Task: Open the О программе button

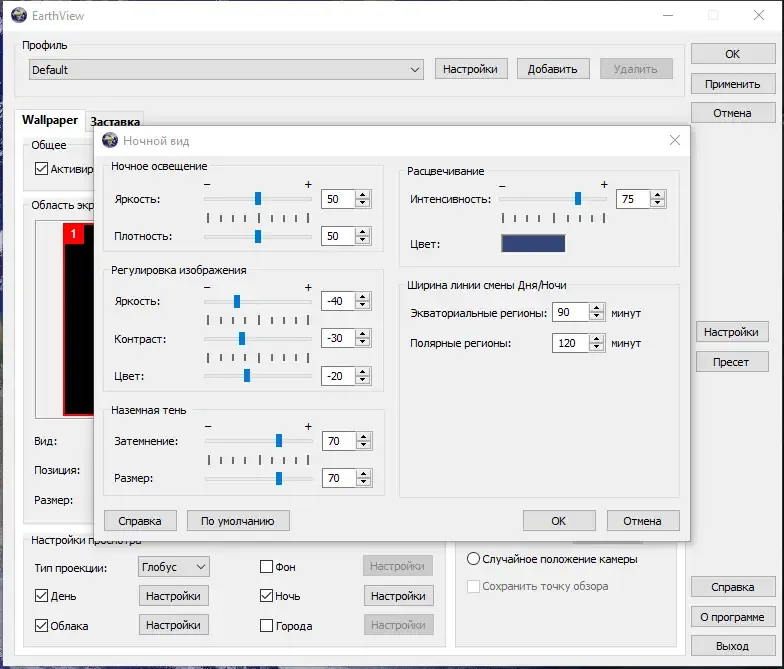Action: coord(732,616)
